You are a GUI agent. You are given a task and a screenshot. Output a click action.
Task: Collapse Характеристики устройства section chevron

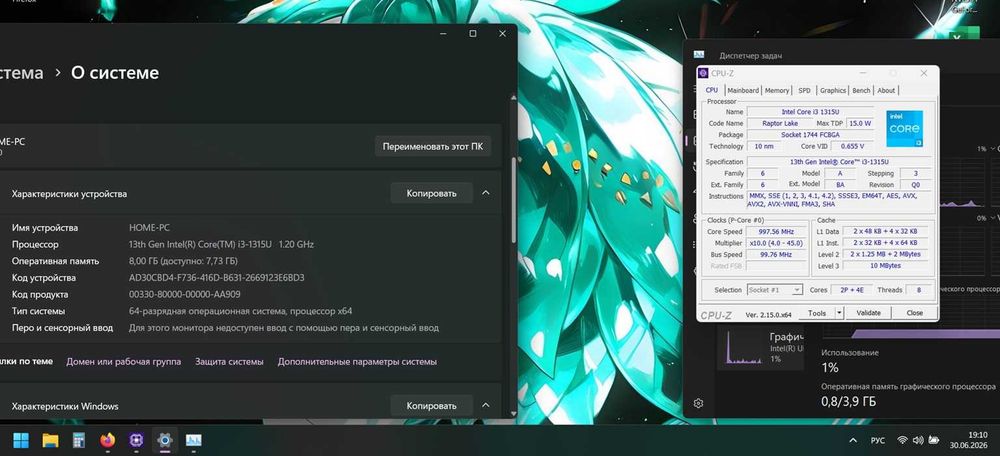click(x=486, y=193)
